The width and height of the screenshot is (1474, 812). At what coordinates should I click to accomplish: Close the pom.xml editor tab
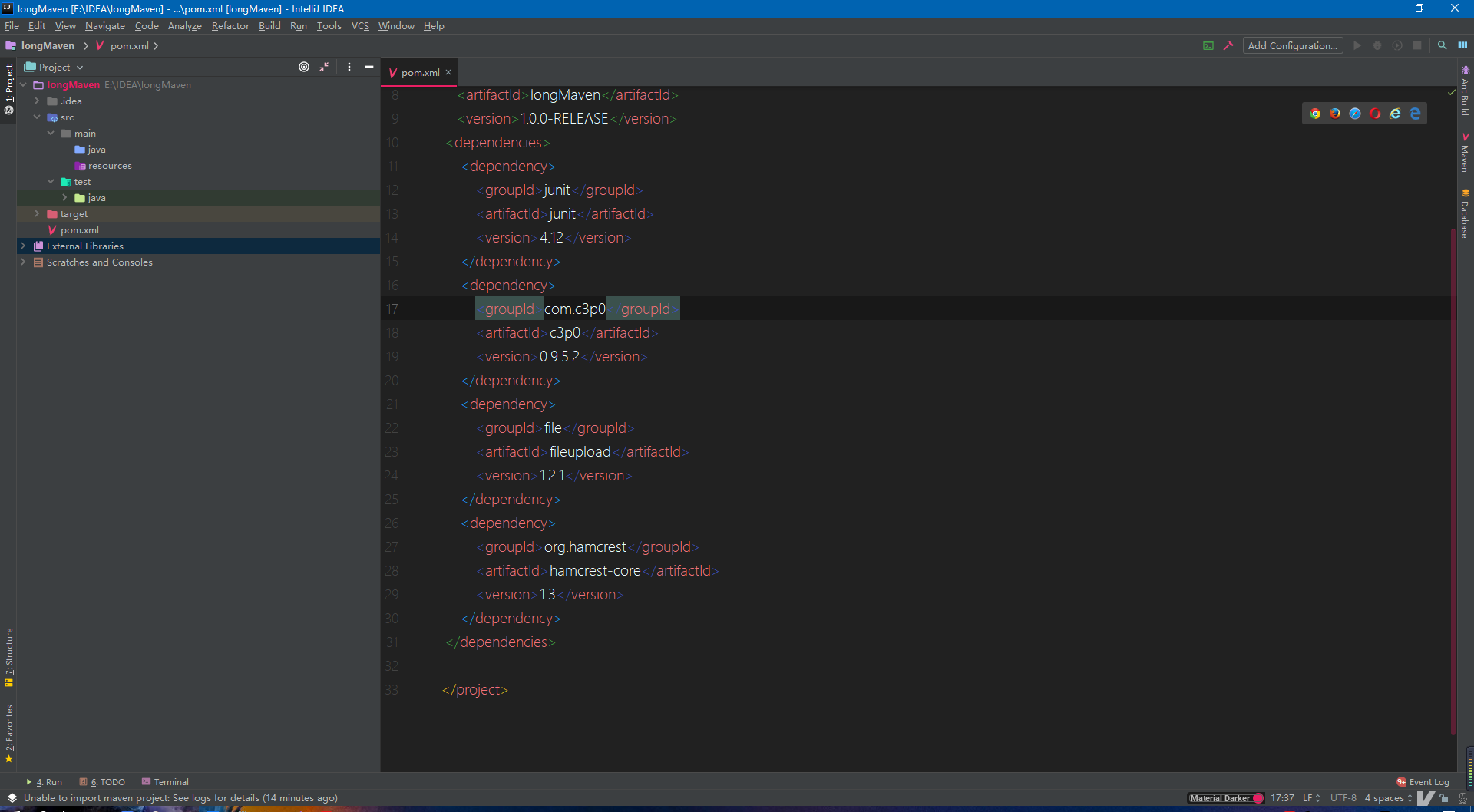pos(448,73)
